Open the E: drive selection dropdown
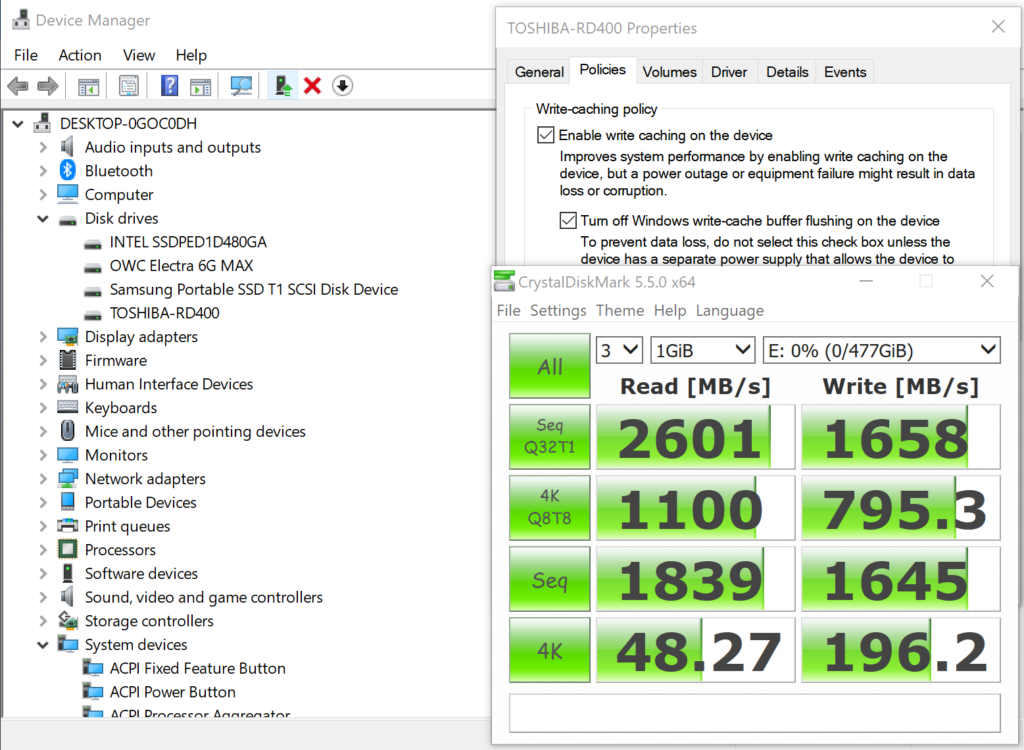The image size is (1024, 750). pyautogui.click(x=880, y=350)
